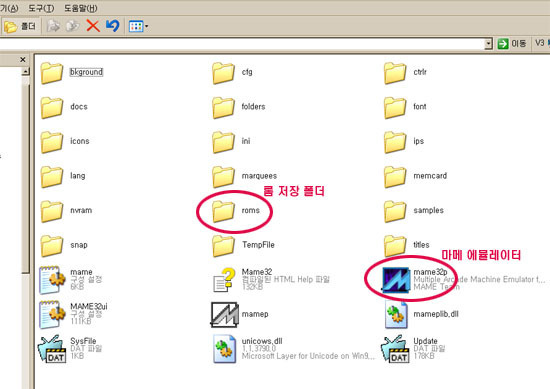
Task: Open the views dropdown button
Action: 138,26
